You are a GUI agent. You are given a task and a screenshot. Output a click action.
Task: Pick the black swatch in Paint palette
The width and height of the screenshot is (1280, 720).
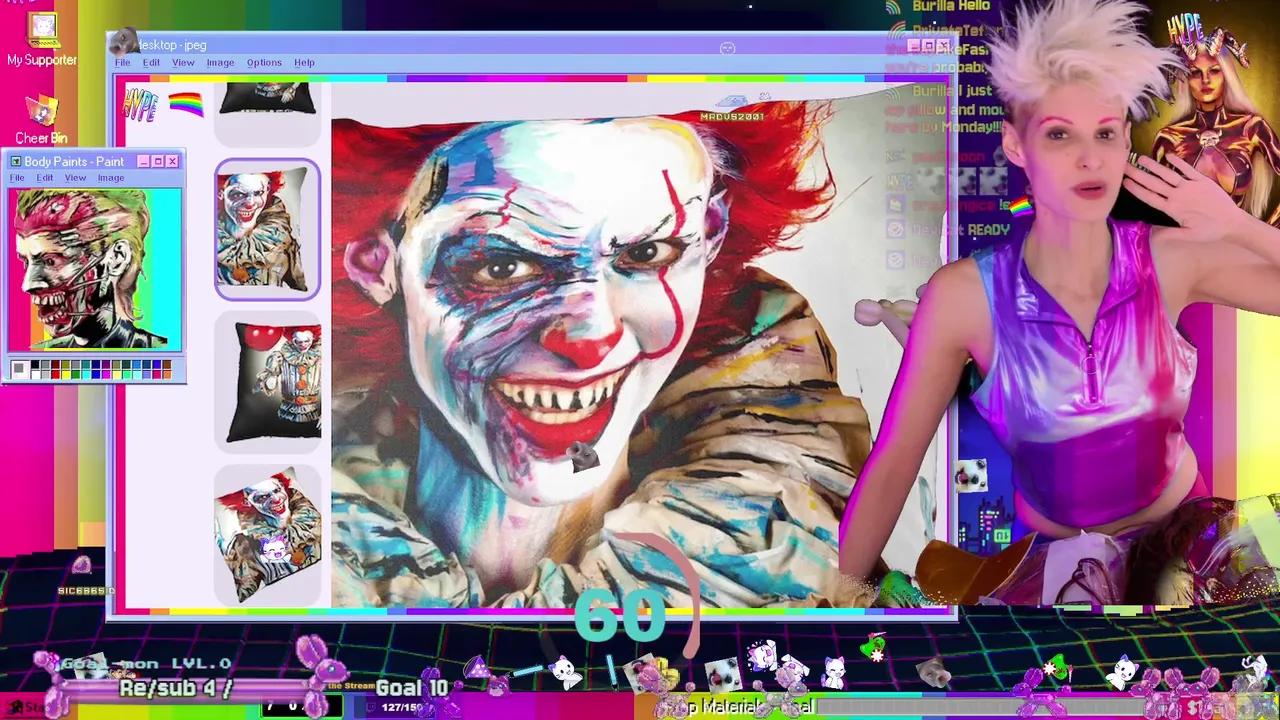[35, 365]
